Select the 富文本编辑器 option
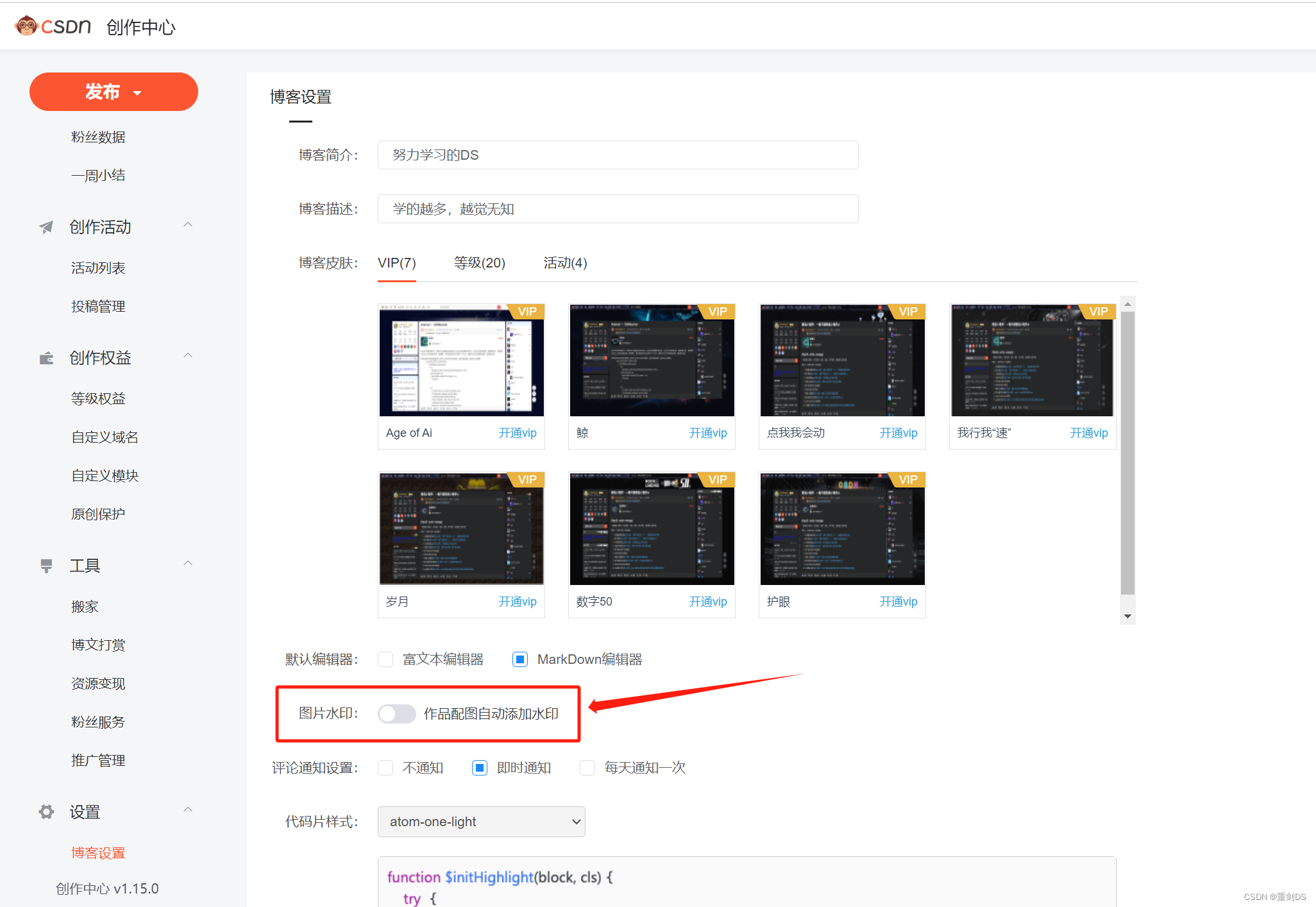This screenshot has width=1316, height=907. click(385, 659)
